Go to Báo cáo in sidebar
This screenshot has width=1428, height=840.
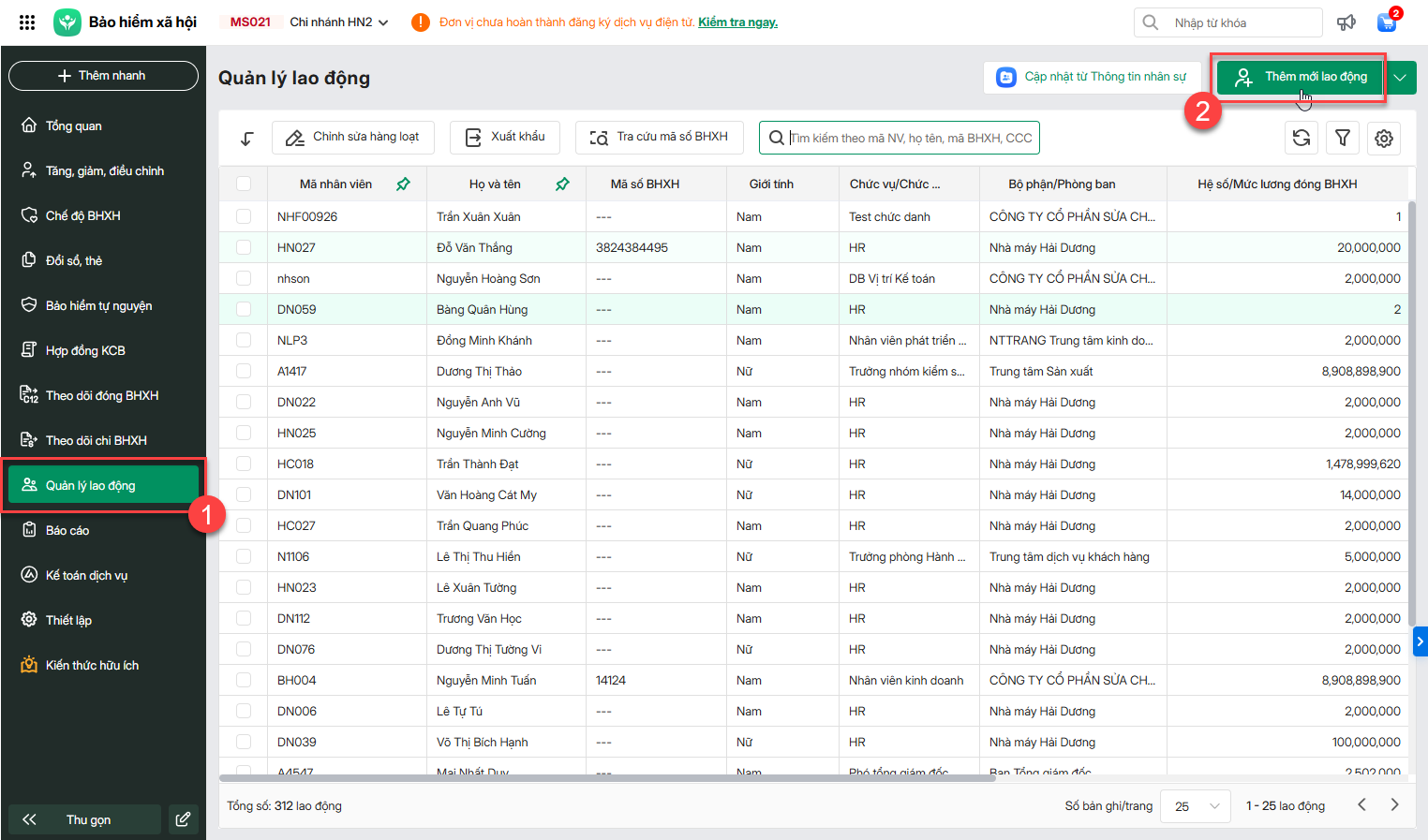[67, 530]
